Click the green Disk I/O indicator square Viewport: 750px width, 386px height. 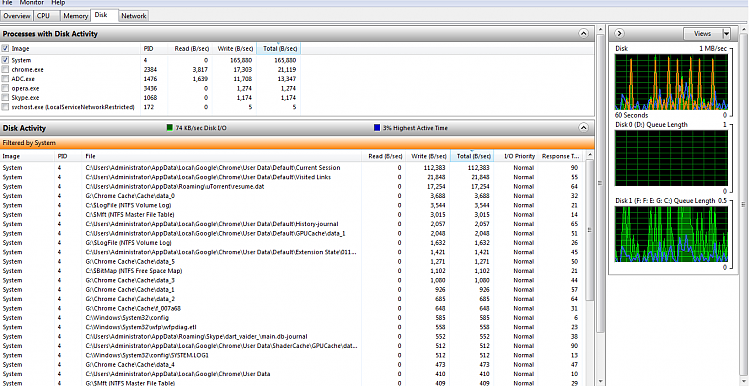(x=169, y=128)
